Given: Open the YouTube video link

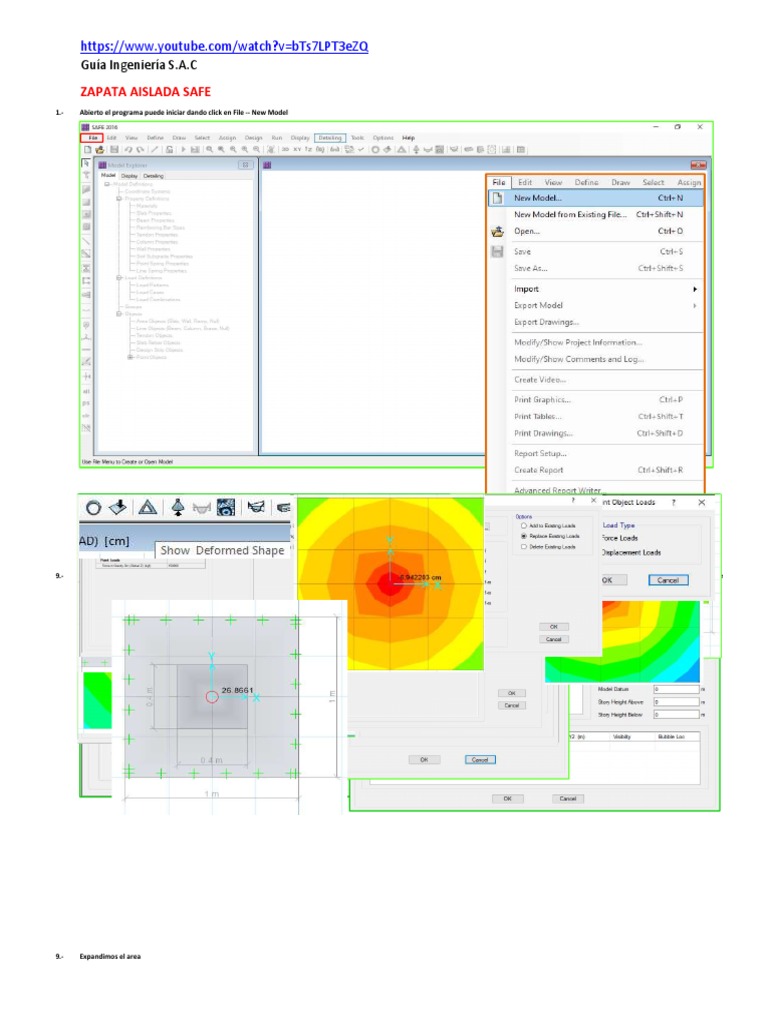Looking at the screenshot, I should pos(224,46).
